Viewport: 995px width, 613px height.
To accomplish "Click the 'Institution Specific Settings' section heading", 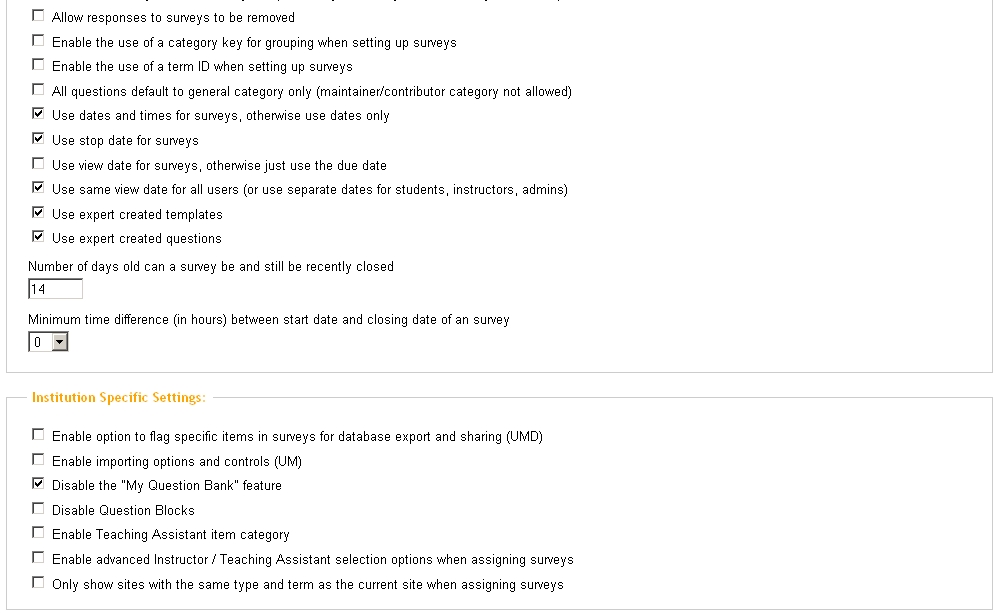I will (x=118, y=398).
